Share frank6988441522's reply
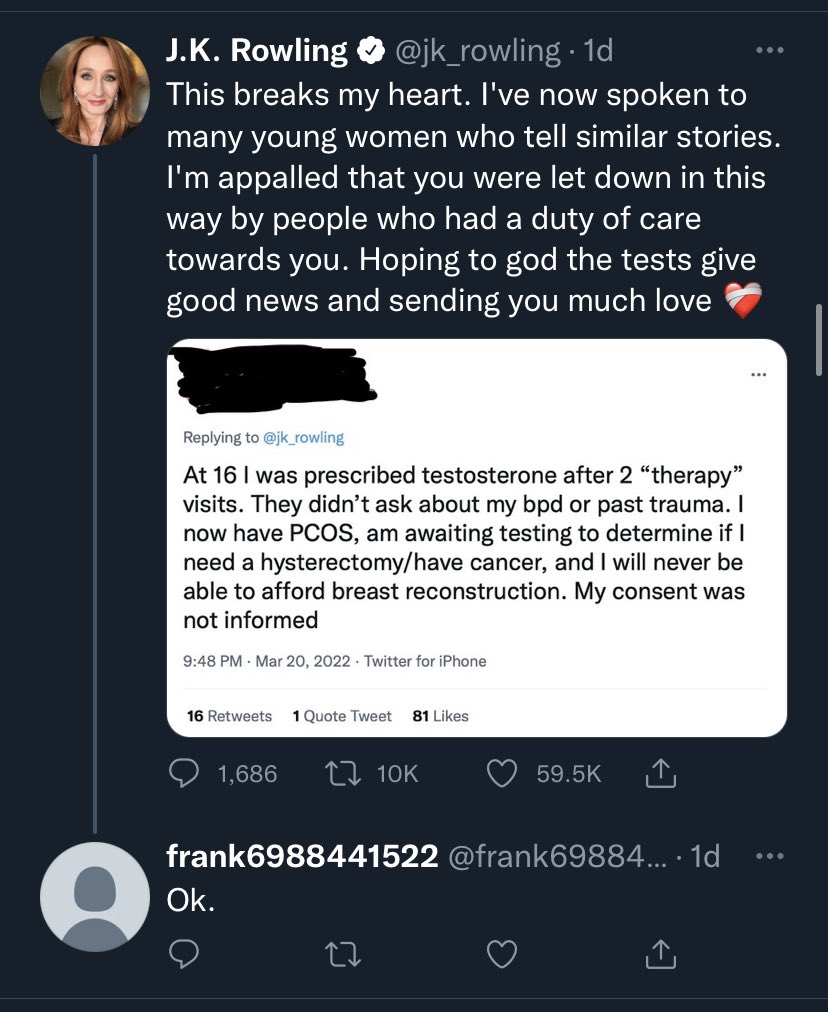The height and width of the screenshot is (1012, 828). click(x=661, y=955)
